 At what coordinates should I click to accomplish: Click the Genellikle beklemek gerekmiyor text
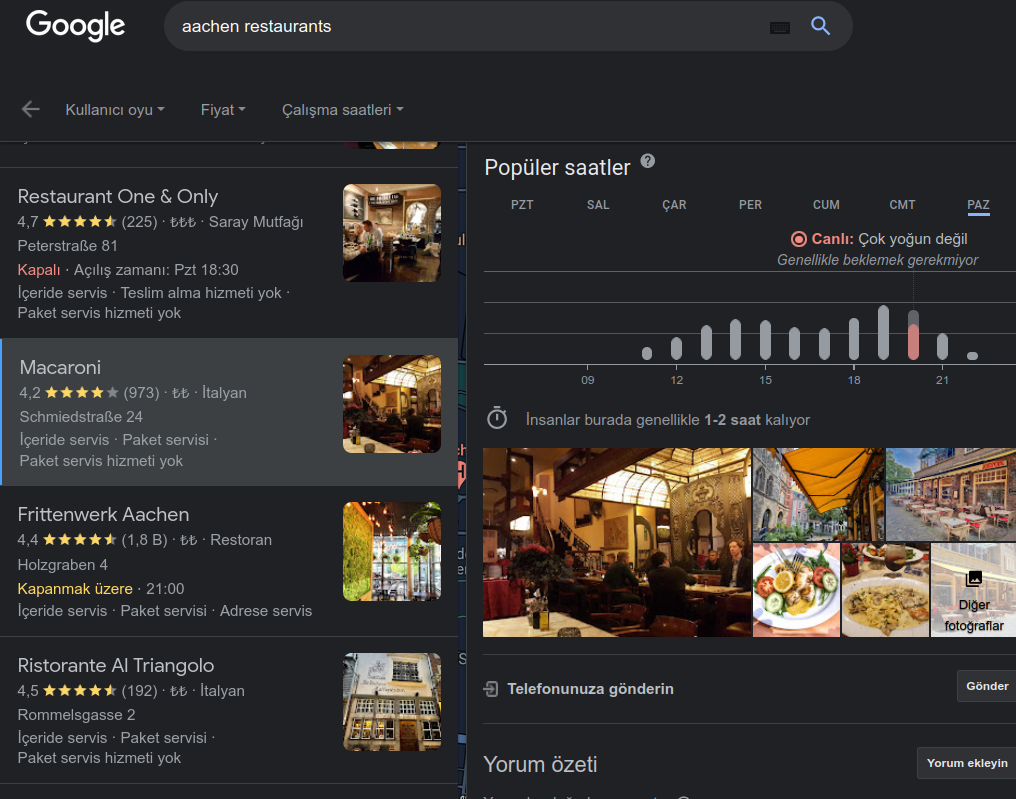(877, 260)
